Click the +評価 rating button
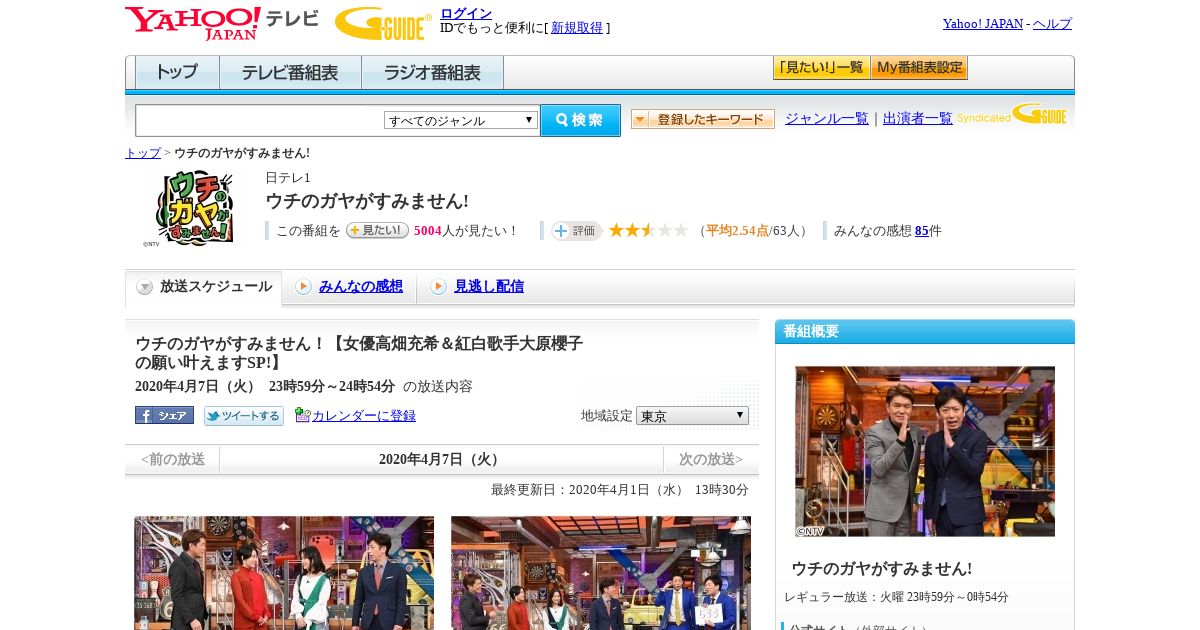This screenshot has height=630, width=1200. 576,231
